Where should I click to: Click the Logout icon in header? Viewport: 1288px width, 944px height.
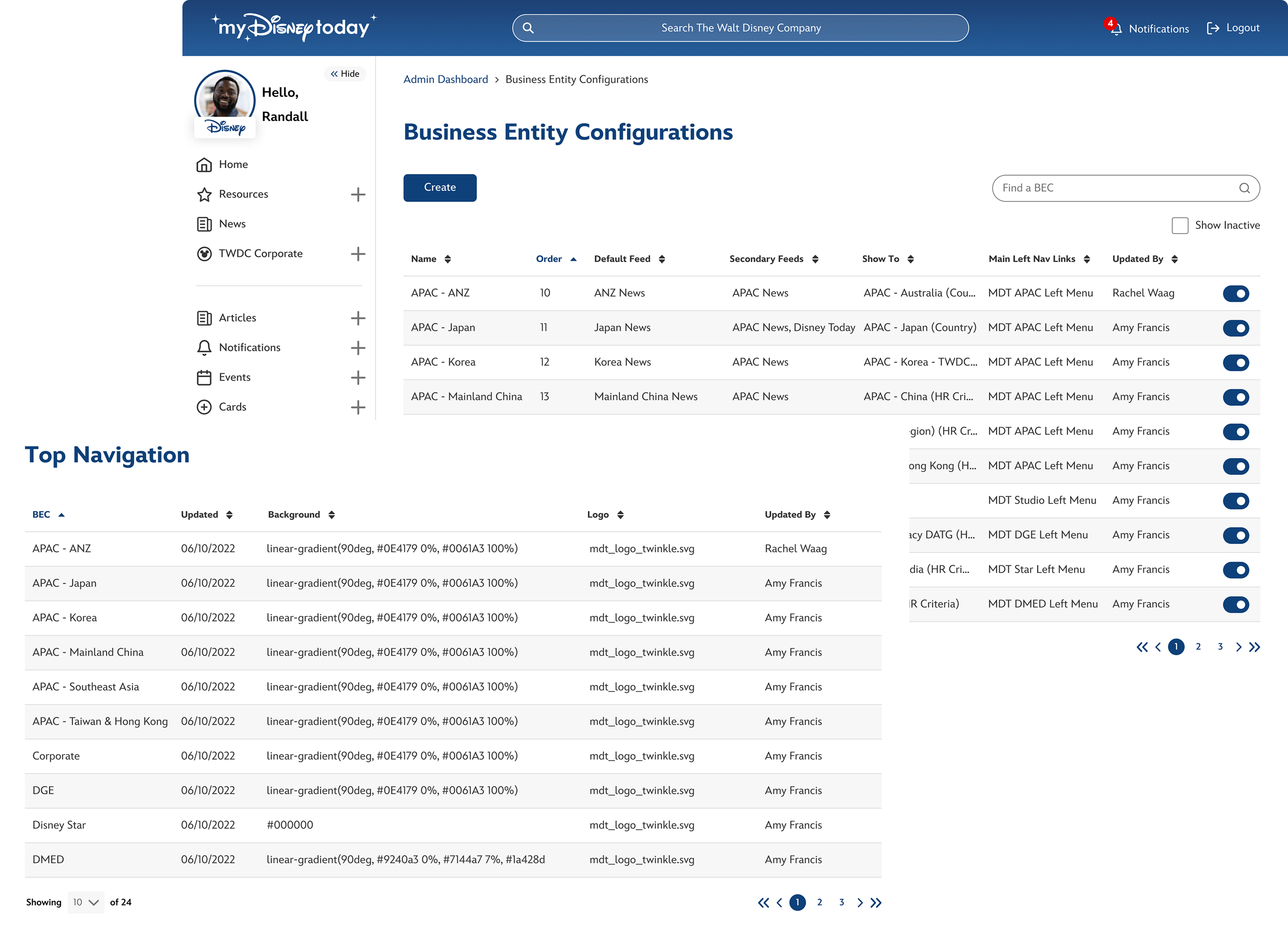(1212, 29)
